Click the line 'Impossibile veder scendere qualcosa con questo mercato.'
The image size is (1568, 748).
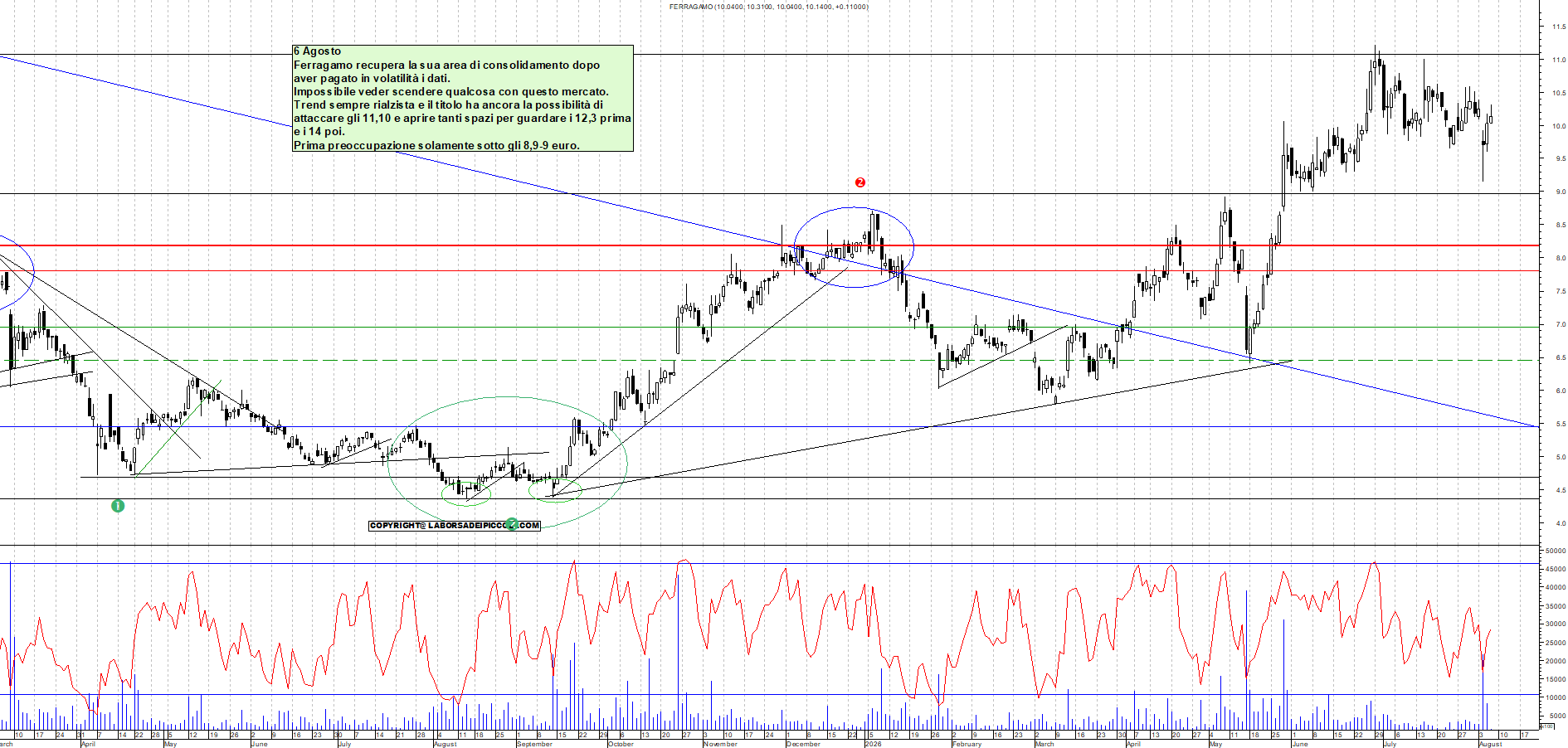pos(451,91)
